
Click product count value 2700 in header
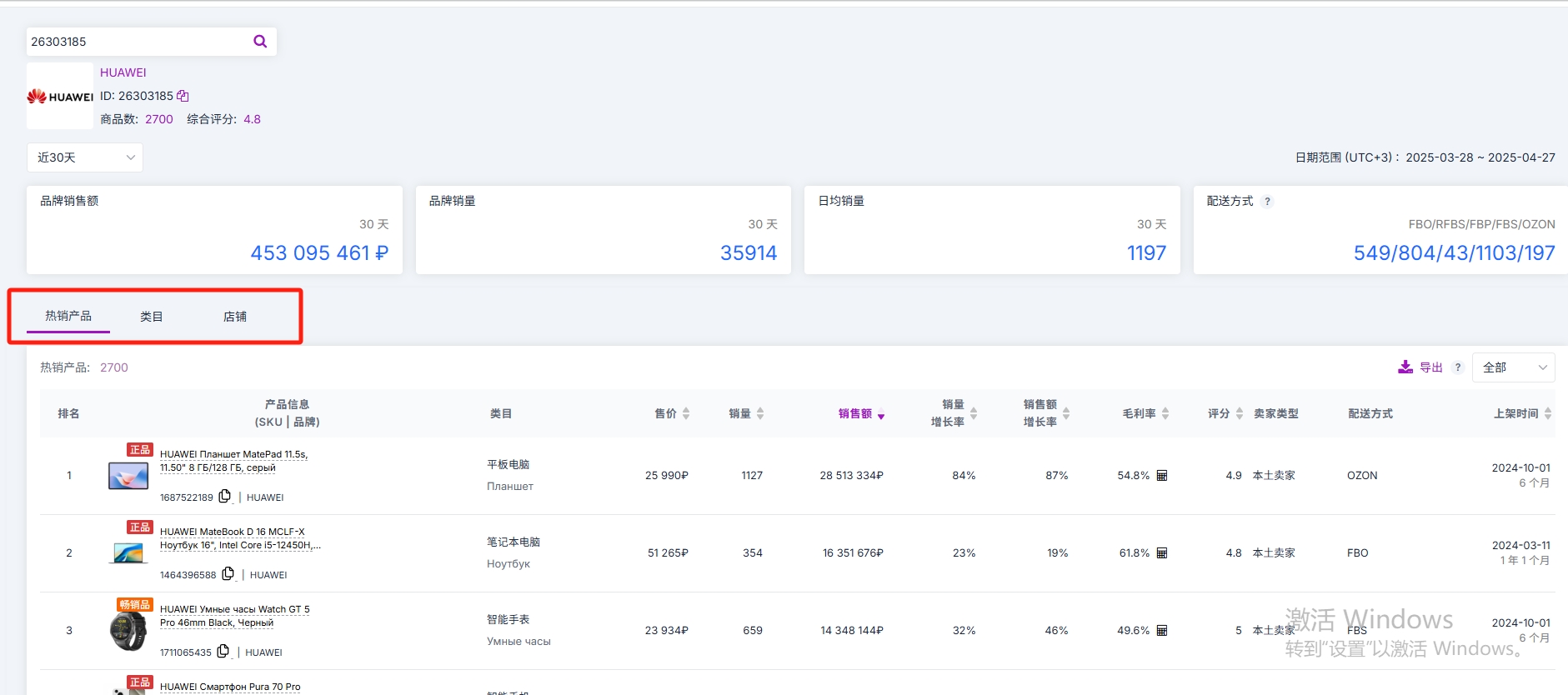tap(159, 119)
